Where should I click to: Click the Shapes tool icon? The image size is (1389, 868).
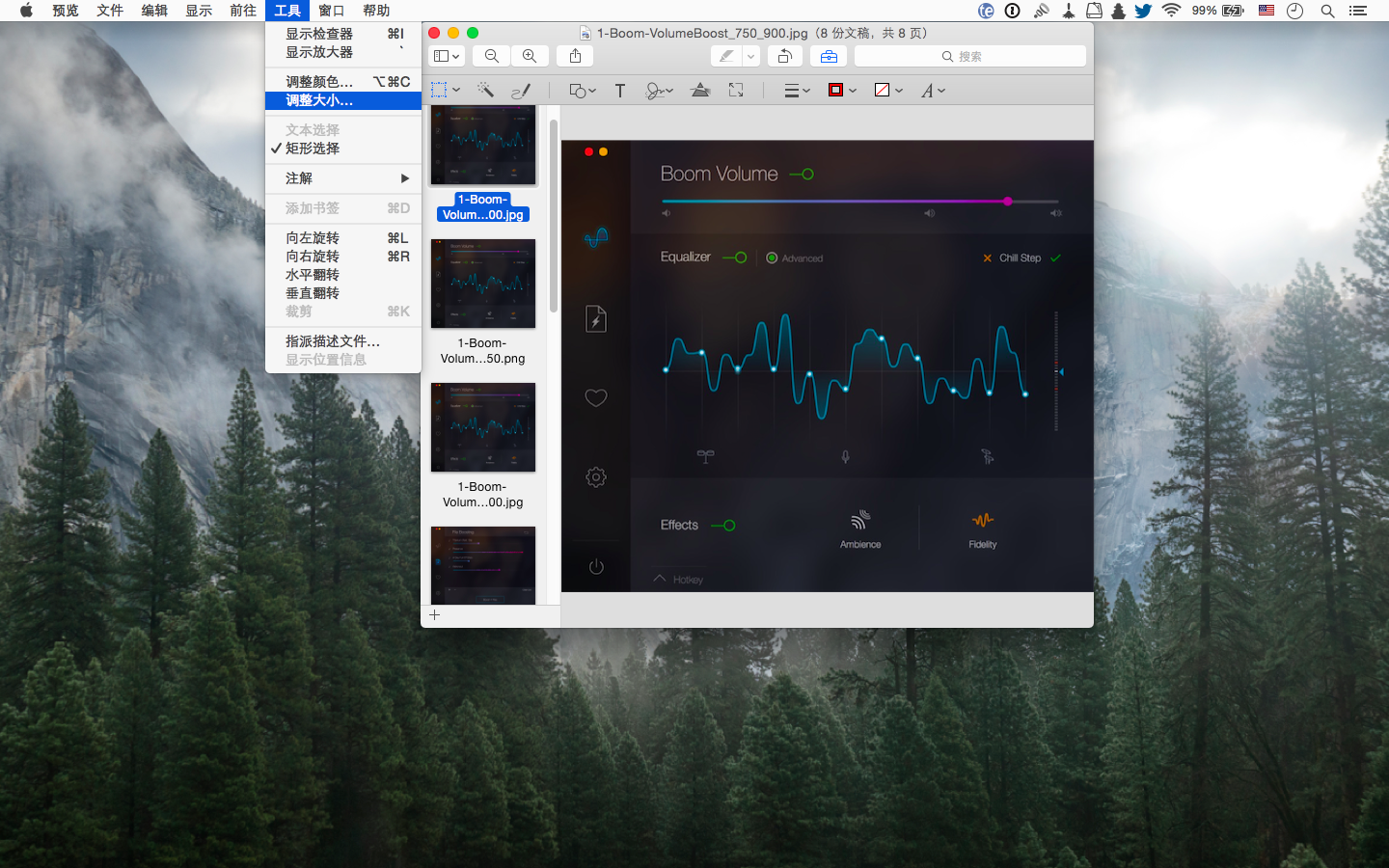pos(577,90)
